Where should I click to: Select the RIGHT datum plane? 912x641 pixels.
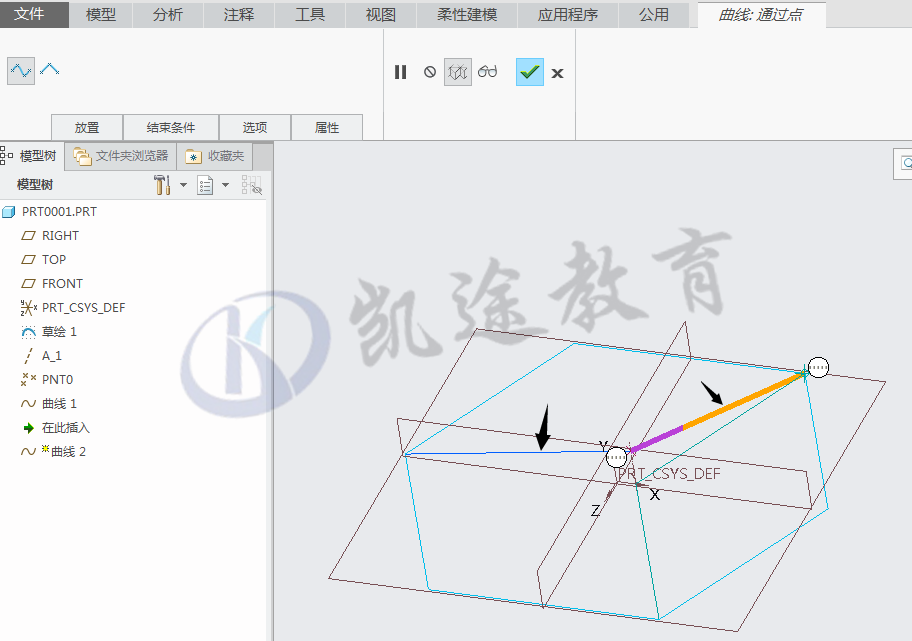[60, 236]
